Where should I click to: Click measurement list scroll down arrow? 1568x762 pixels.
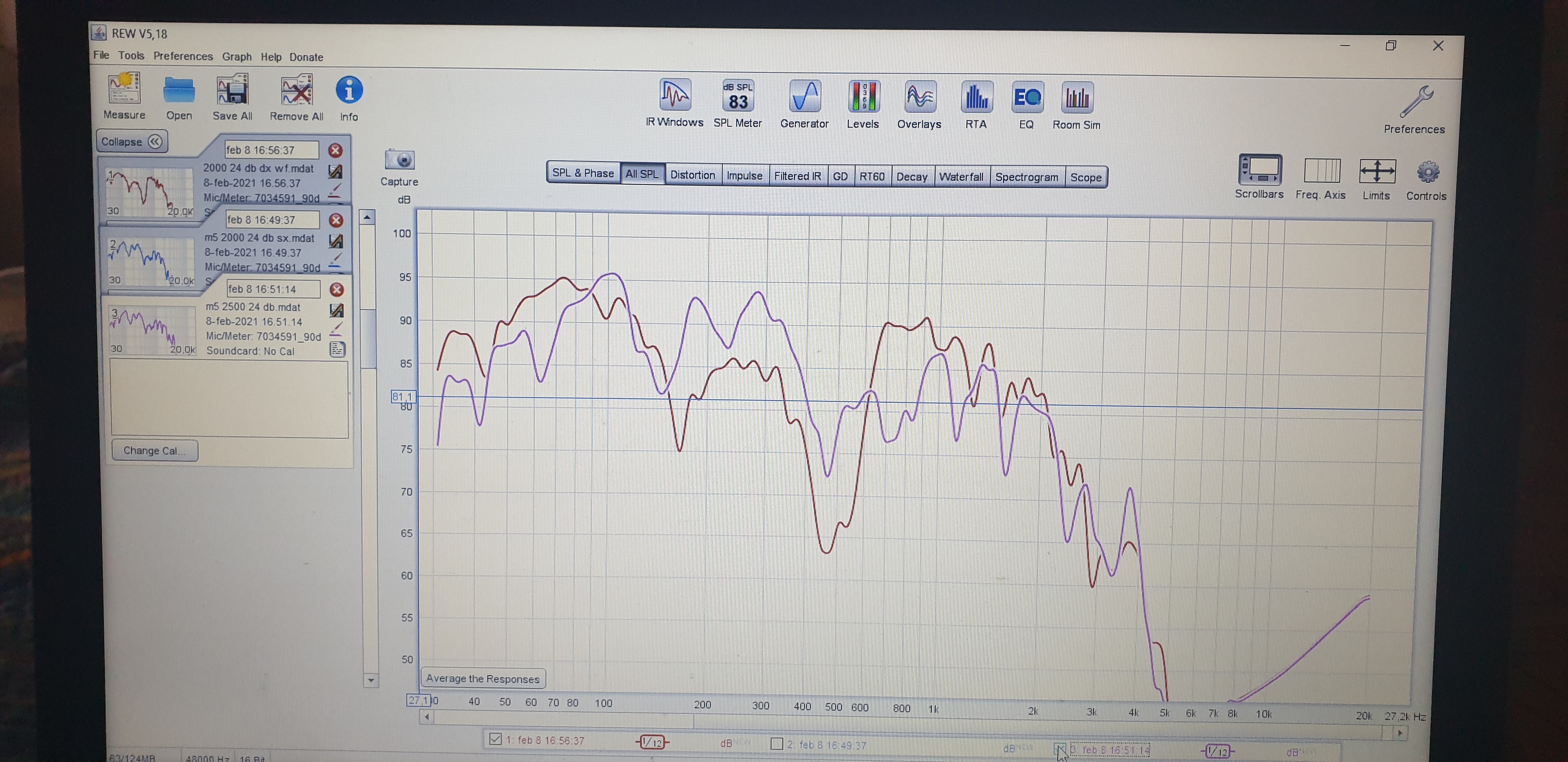click(371, 680)
